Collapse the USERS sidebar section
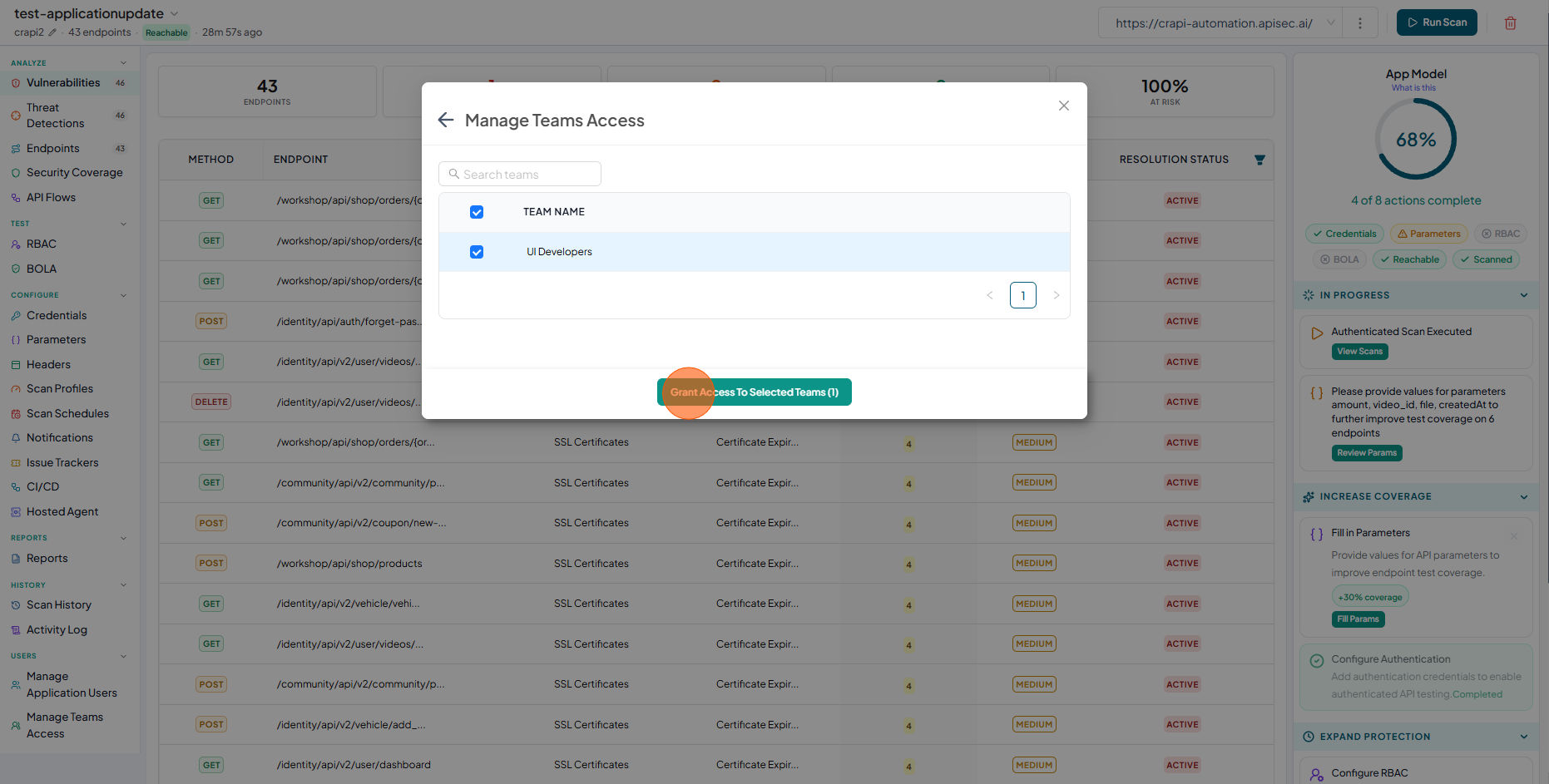Viewport: 1549px width, 784px height. point(123,656)
